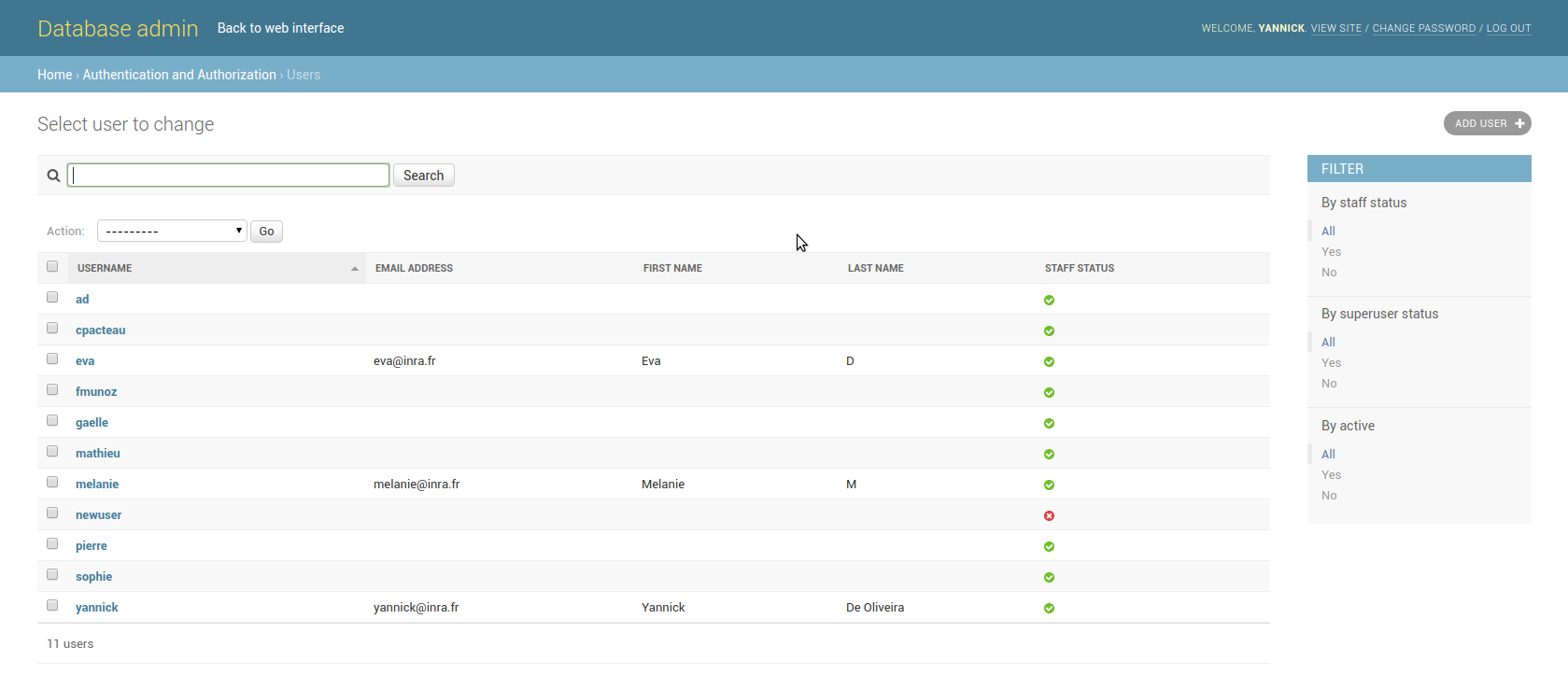This screenshot has height=689, width=1568.
Task: Open user cpacteau
Action: coord(100,330)
